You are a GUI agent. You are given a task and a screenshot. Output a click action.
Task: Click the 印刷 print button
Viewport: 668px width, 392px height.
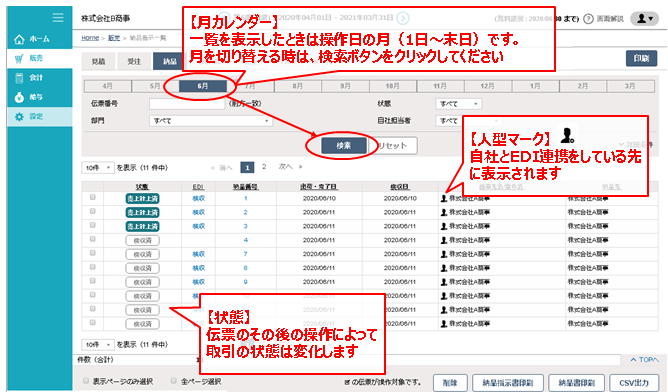point(641,59)
